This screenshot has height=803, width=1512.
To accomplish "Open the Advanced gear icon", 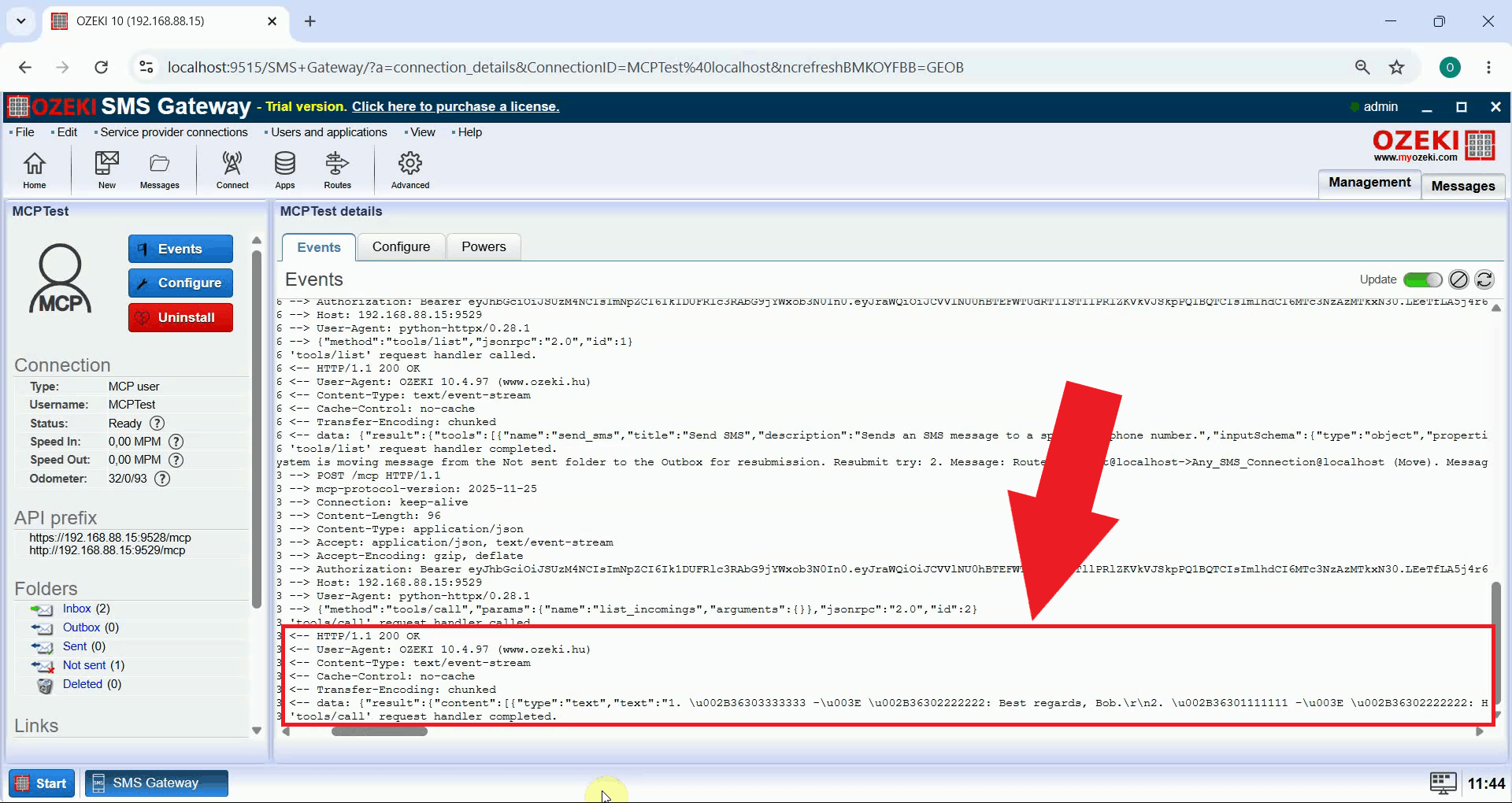I will (410, 170).
